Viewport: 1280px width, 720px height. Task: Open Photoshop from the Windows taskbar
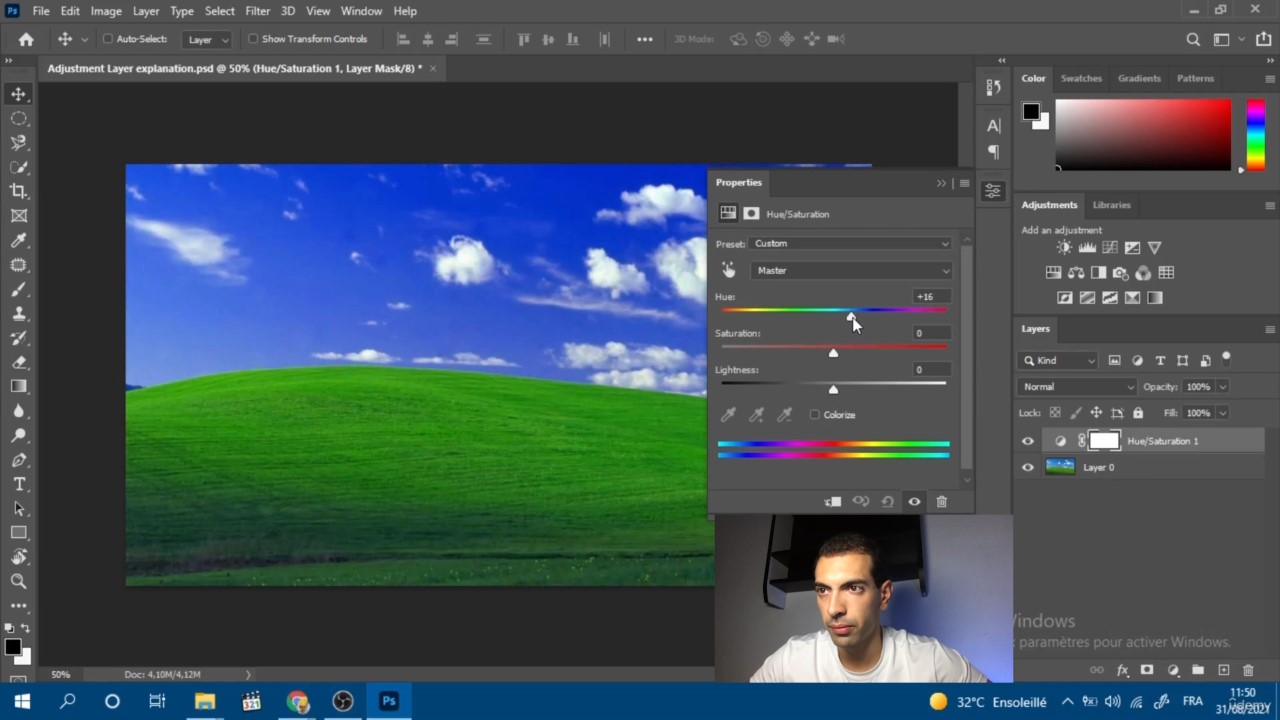pyautogui.click(x=389, y=701)
